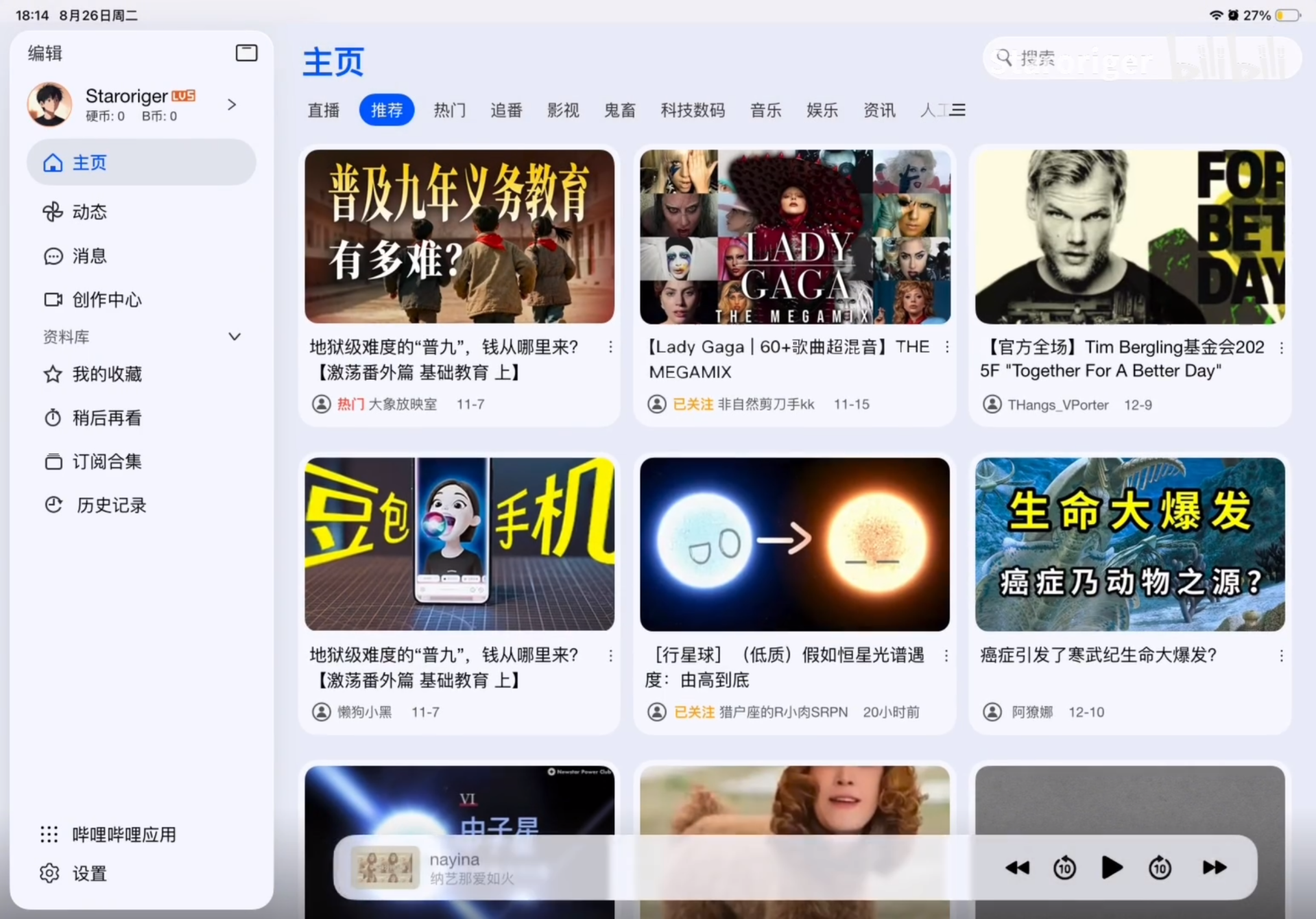Image resolution: width=1316 pixels, height=919 pixels.
Task: Play the nayina track in mini player
Action: coord(1112,868)
